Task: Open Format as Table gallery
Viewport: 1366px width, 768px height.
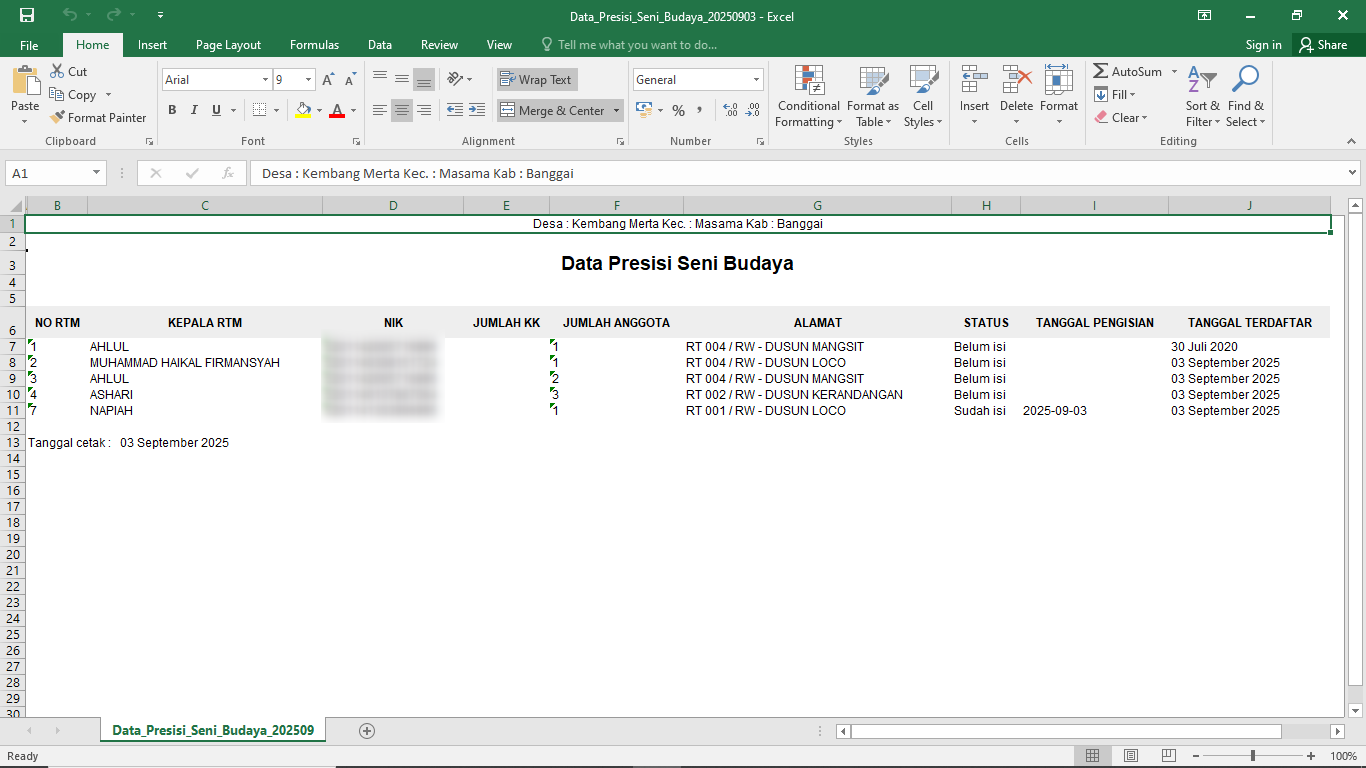Action: coord(873,97)
